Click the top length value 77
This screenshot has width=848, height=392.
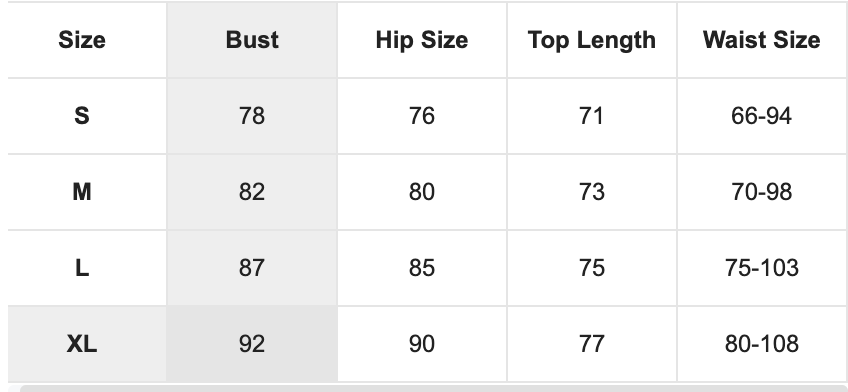click(592, 344)
